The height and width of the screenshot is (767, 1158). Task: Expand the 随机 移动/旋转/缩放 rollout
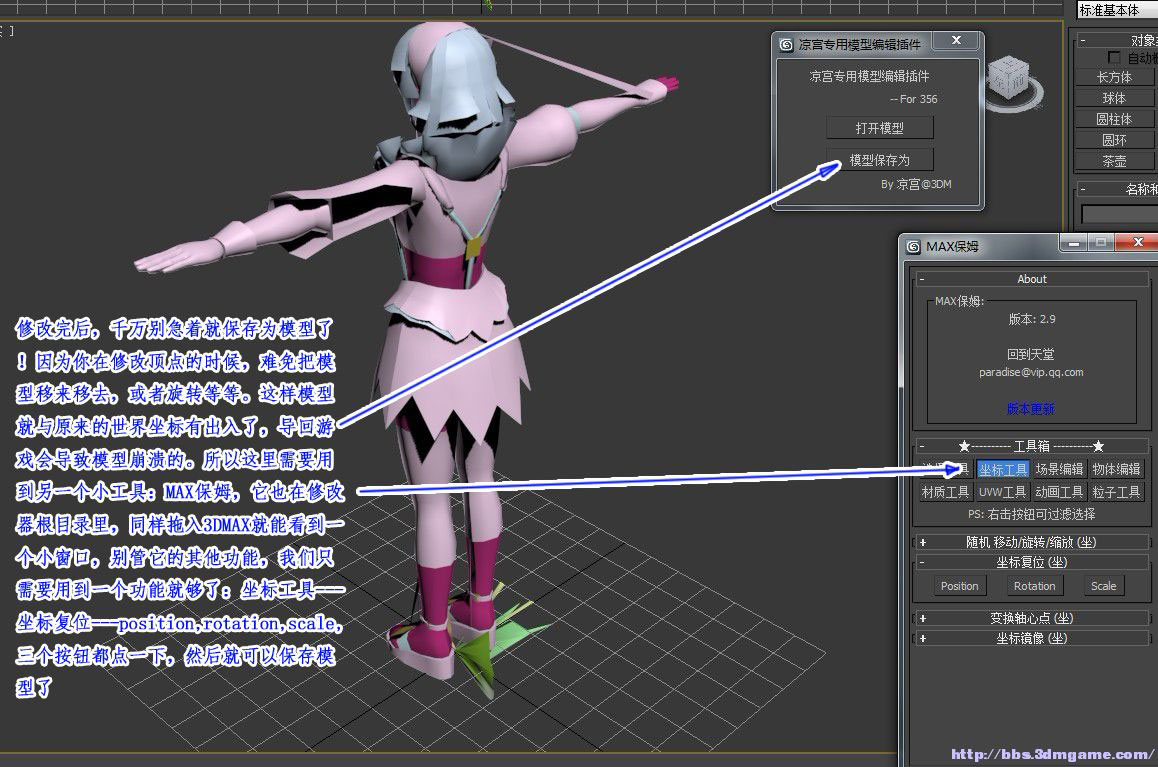[x=922, y=542]
